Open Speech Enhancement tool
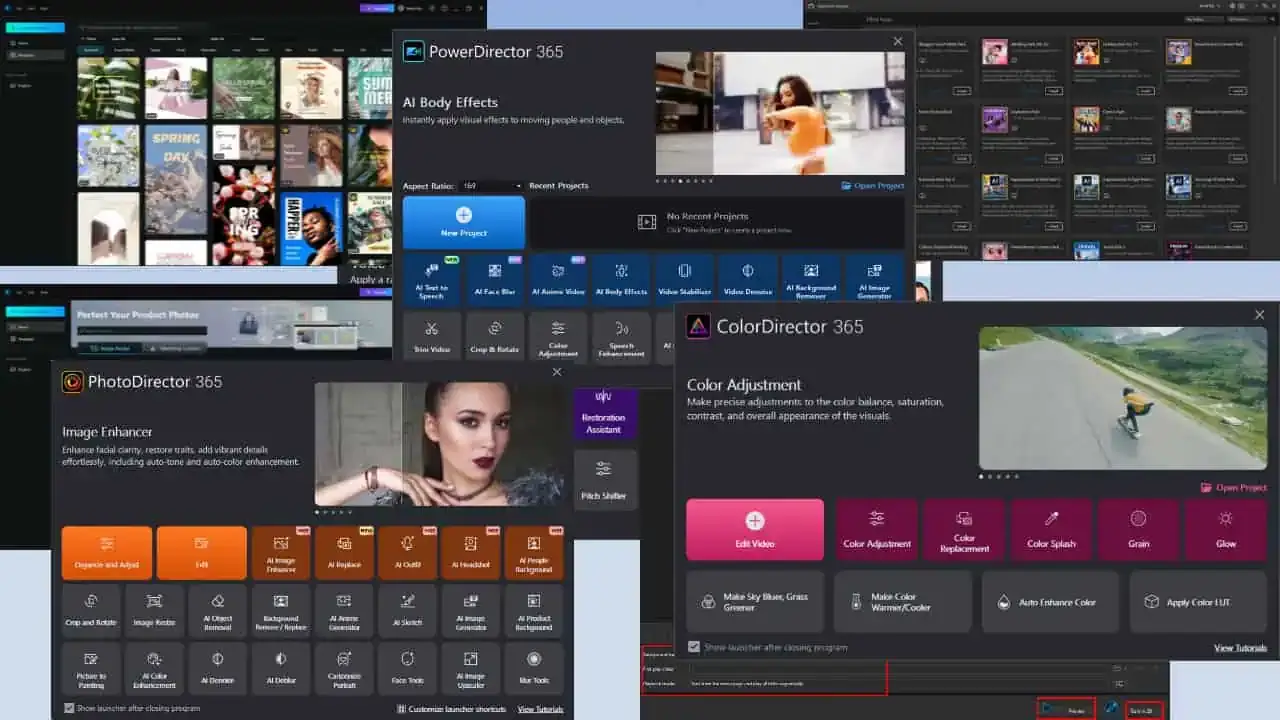Screen dimensions: 1280x720 (621, 337)
